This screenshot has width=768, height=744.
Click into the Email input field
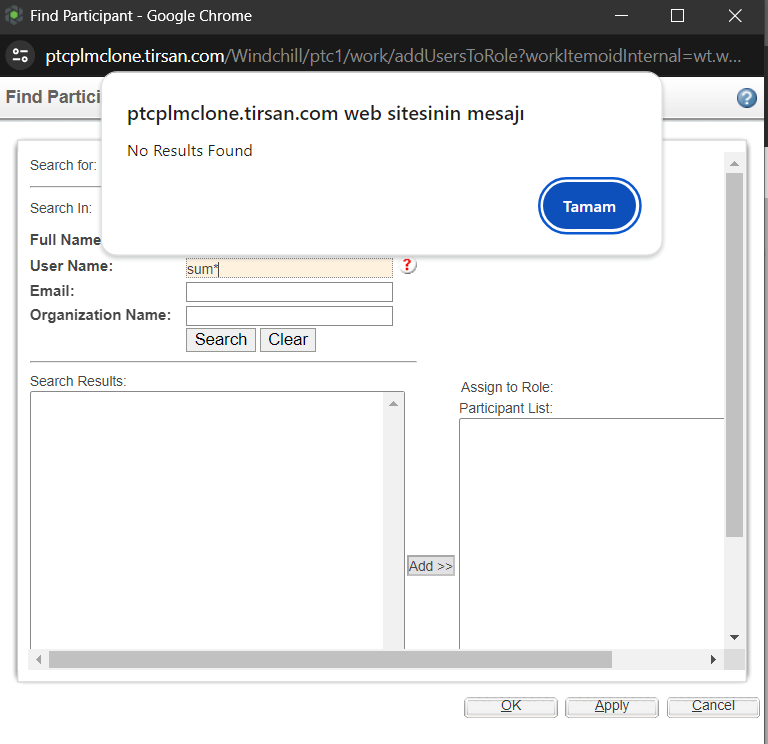(289, 292)
